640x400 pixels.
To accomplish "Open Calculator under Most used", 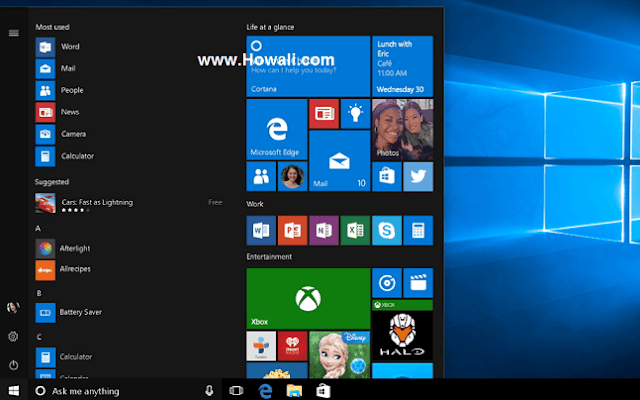I will point(64,156).
